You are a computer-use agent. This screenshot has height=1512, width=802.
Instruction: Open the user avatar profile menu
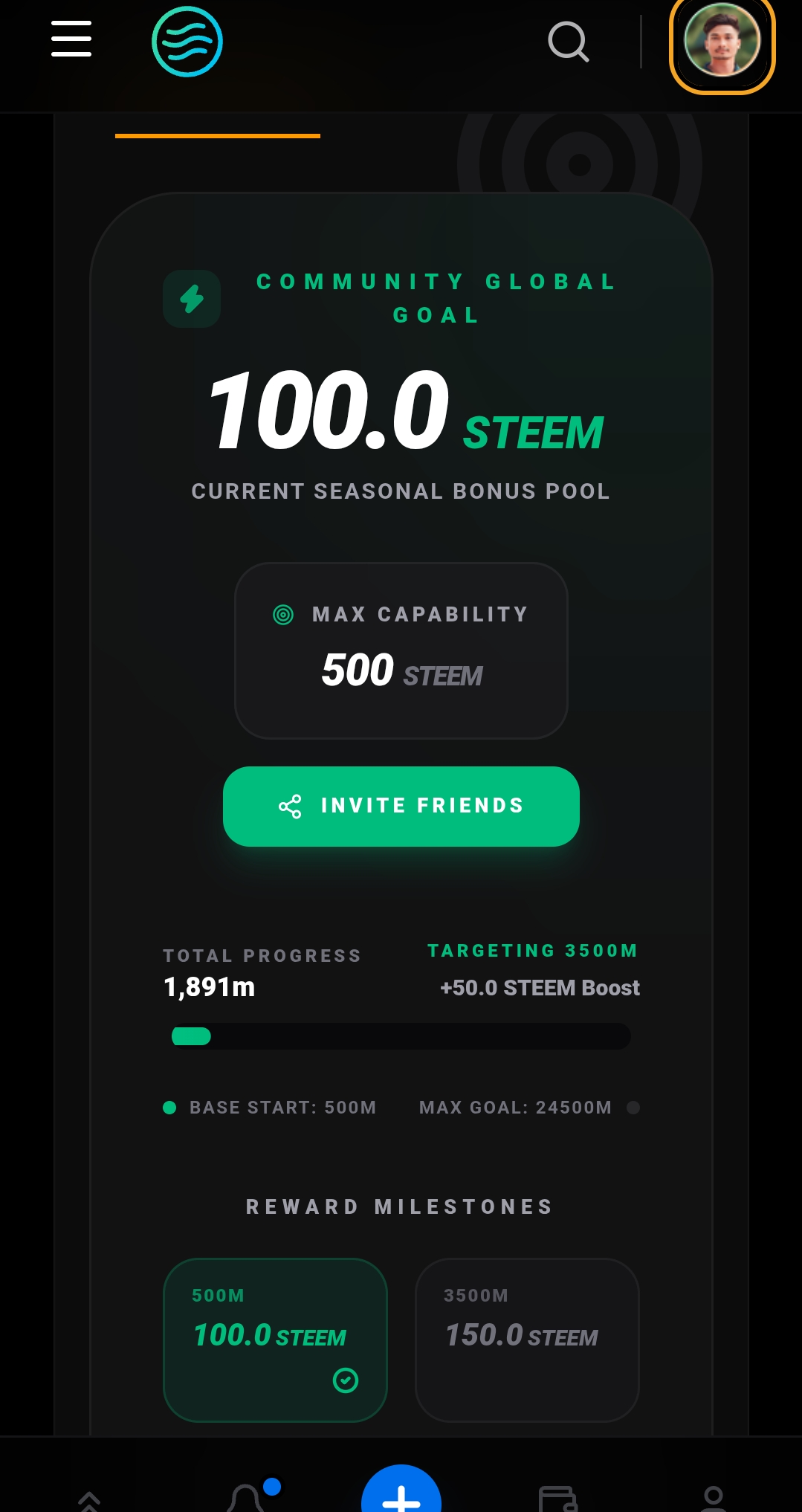tap(722, 42)
